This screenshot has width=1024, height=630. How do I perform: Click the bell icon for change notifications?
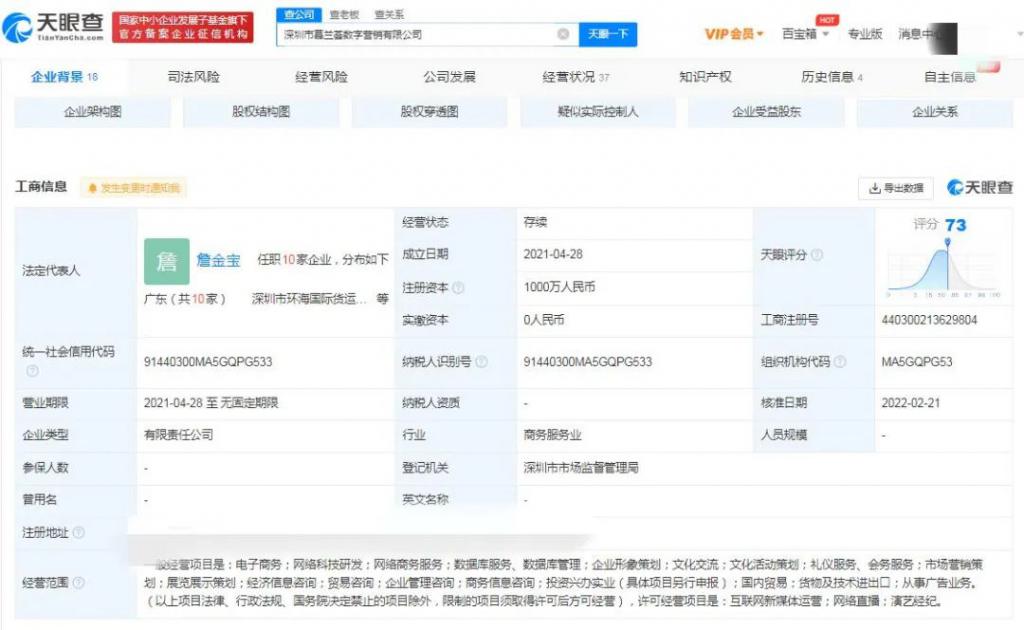point(93,188)
